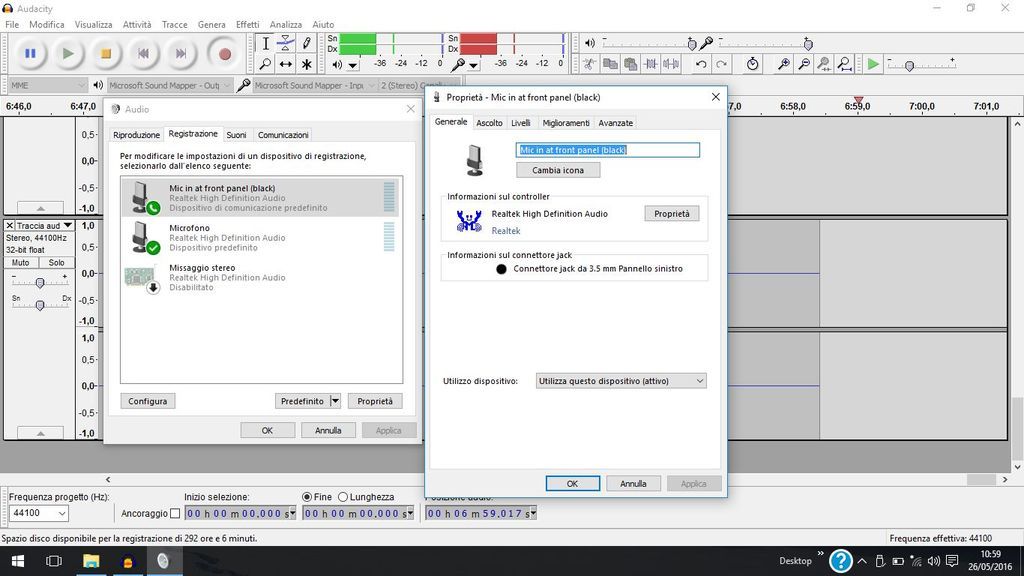Select the Draw pencil tool
This screenshot has width=1024, height=576.
(307, 43)
